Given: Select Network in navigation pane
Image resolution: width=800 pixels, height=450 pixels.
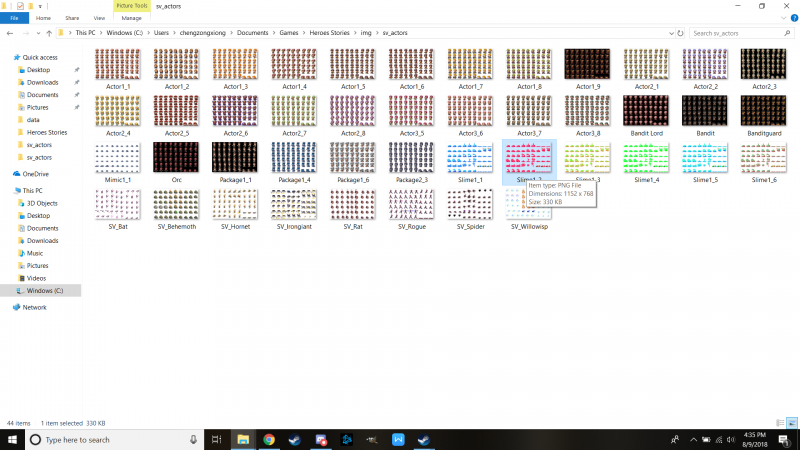Looking at the screenshot, I should click(x=34, y=308).
